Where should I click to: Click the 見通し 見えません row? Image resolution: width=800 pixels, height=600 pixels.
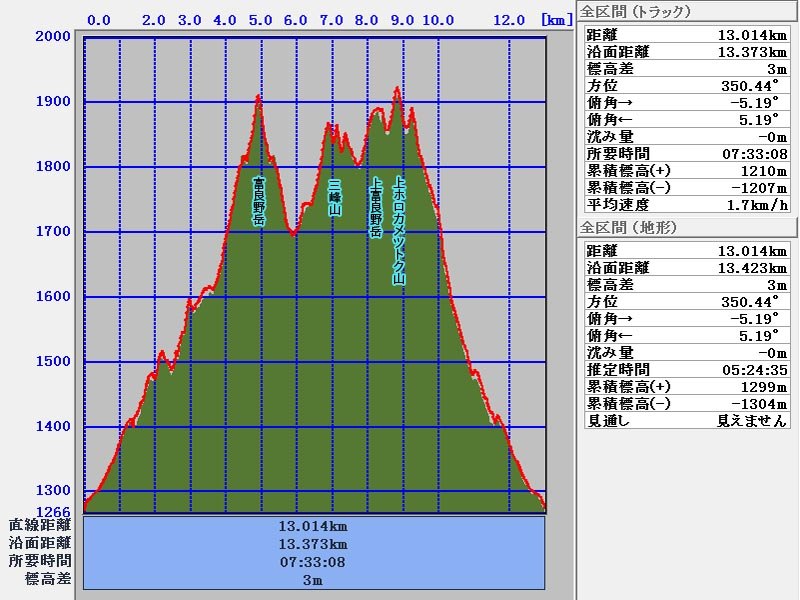(685, 421)
